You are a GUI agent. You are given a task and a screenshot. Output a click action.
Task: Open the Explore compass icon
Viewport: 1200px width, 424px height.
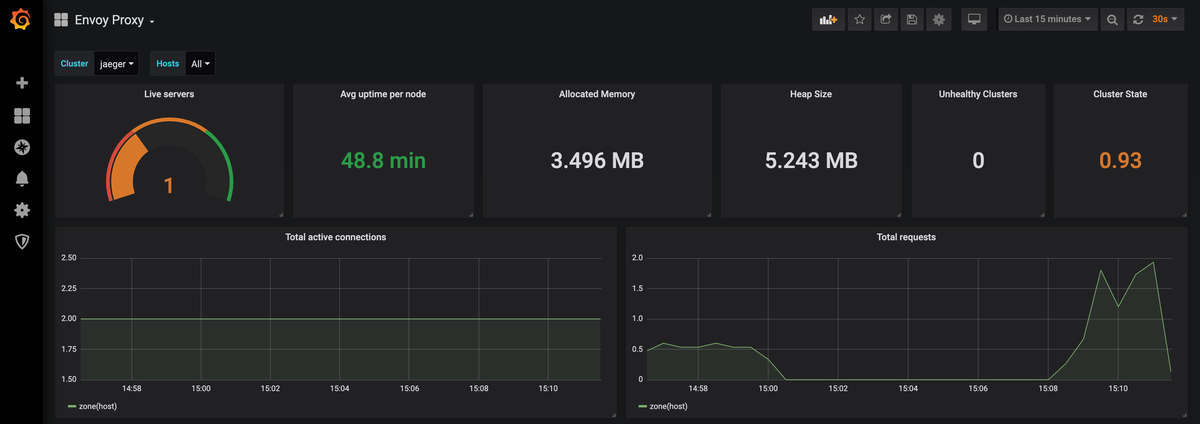coord(21,147)
